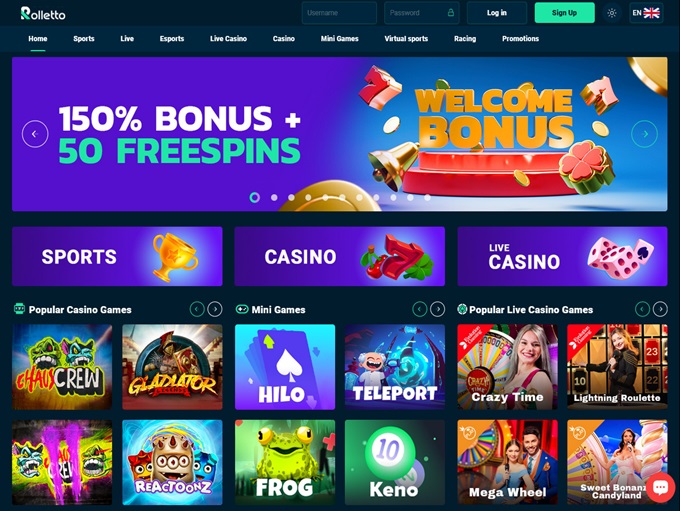Viewport: 680px width, 511px height.
Task: Click the Rolletto logo
Action: (x=43, y=13)
